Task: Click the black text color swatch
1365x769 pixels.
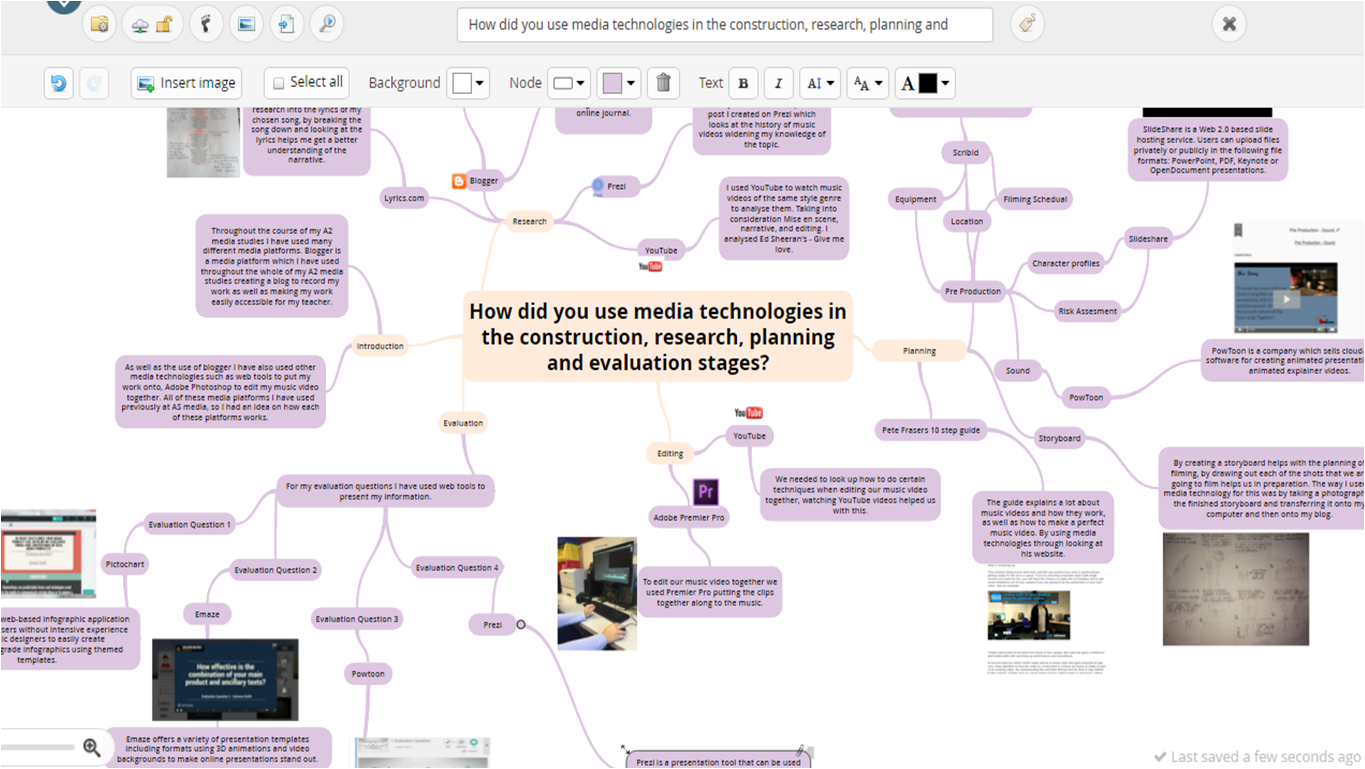Action: point(927,83)
